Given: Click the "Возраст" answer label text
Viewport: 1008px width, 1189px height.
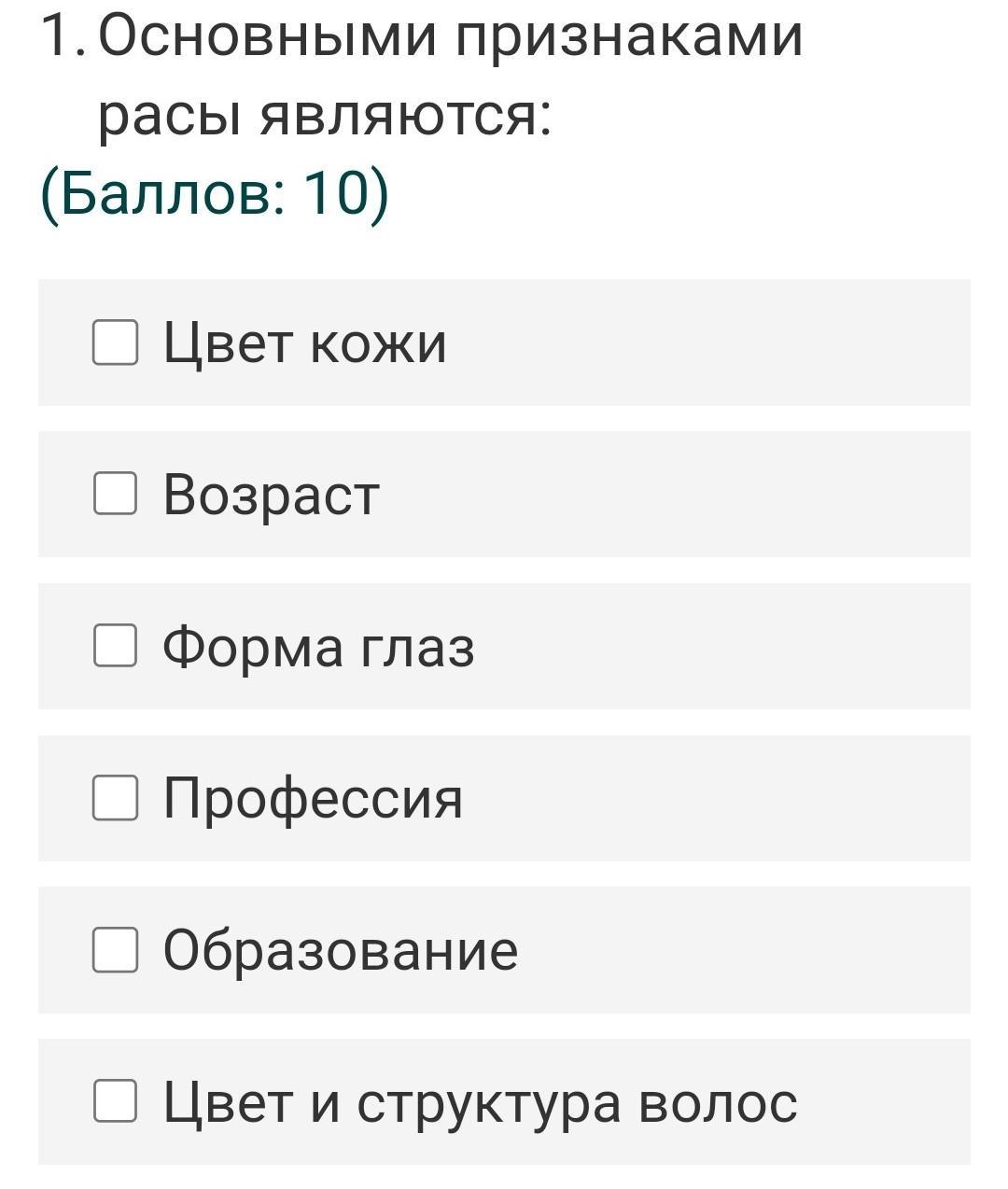Looking at the screenshot, I should [x=271, y=494].
